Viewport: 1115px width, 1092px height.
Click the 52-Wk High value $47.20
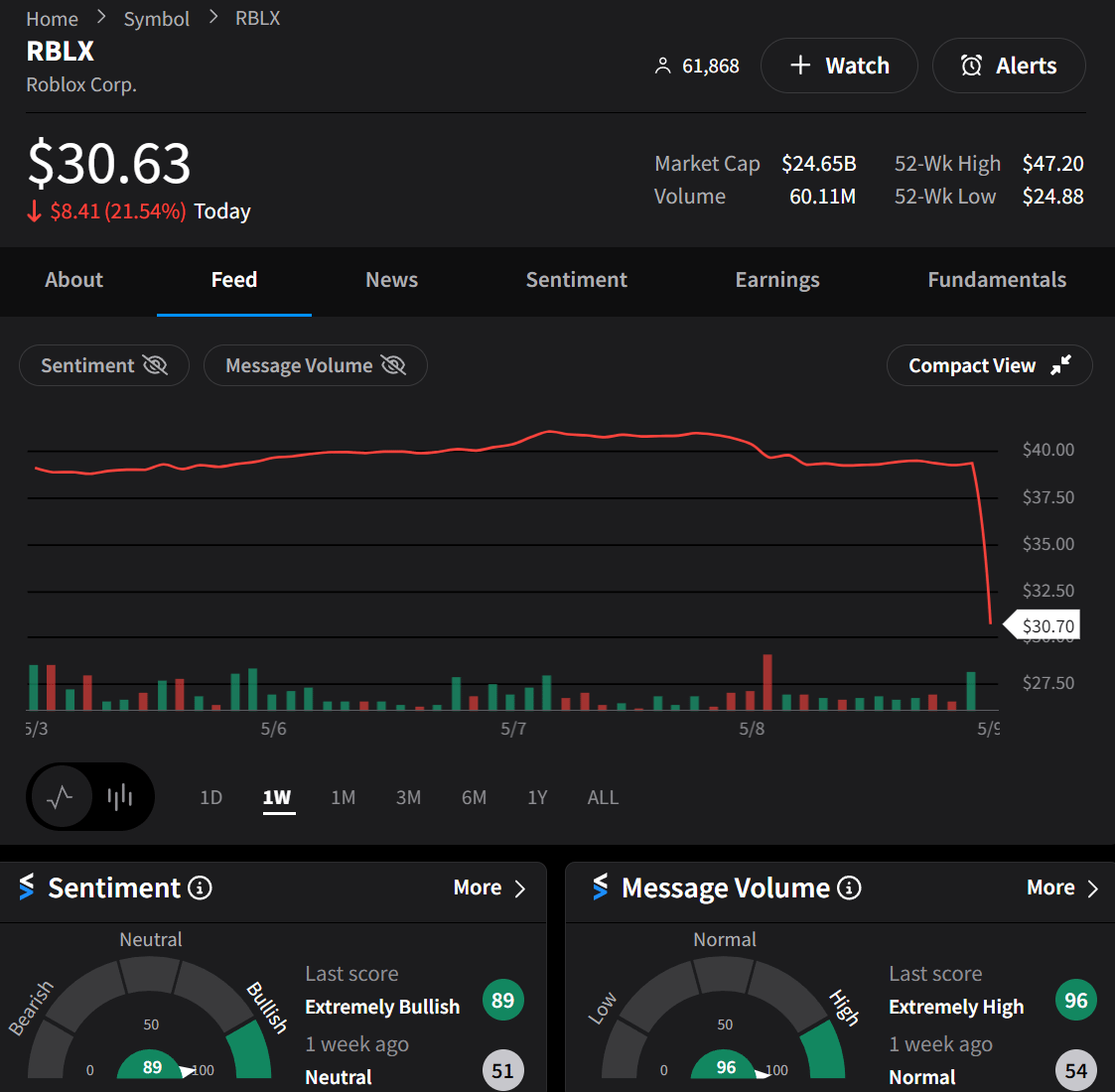pos(1052,164)
